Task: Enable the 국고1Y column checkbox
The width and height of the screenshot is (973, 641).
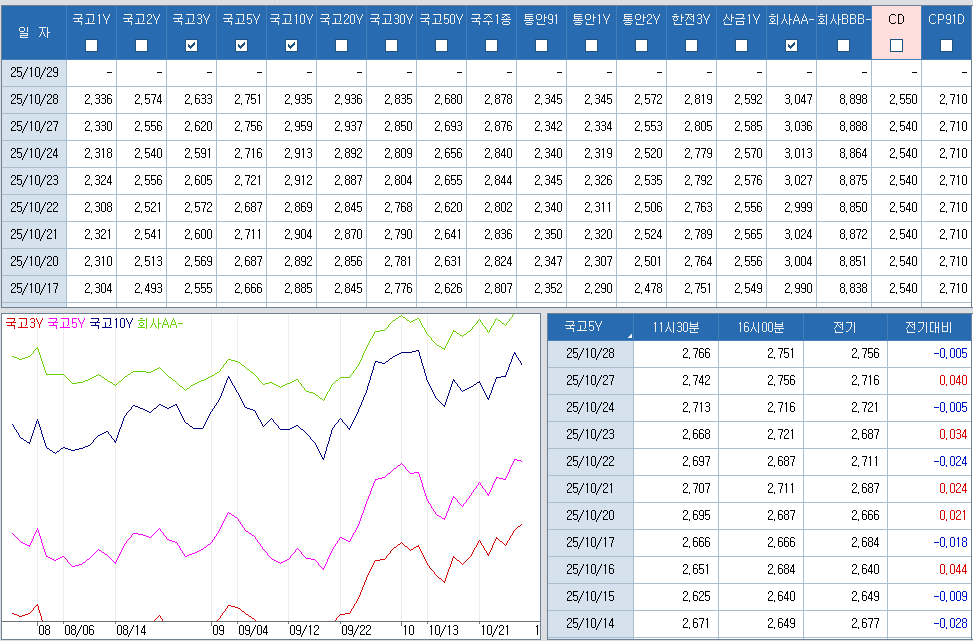Action: (x=92, y=45)
